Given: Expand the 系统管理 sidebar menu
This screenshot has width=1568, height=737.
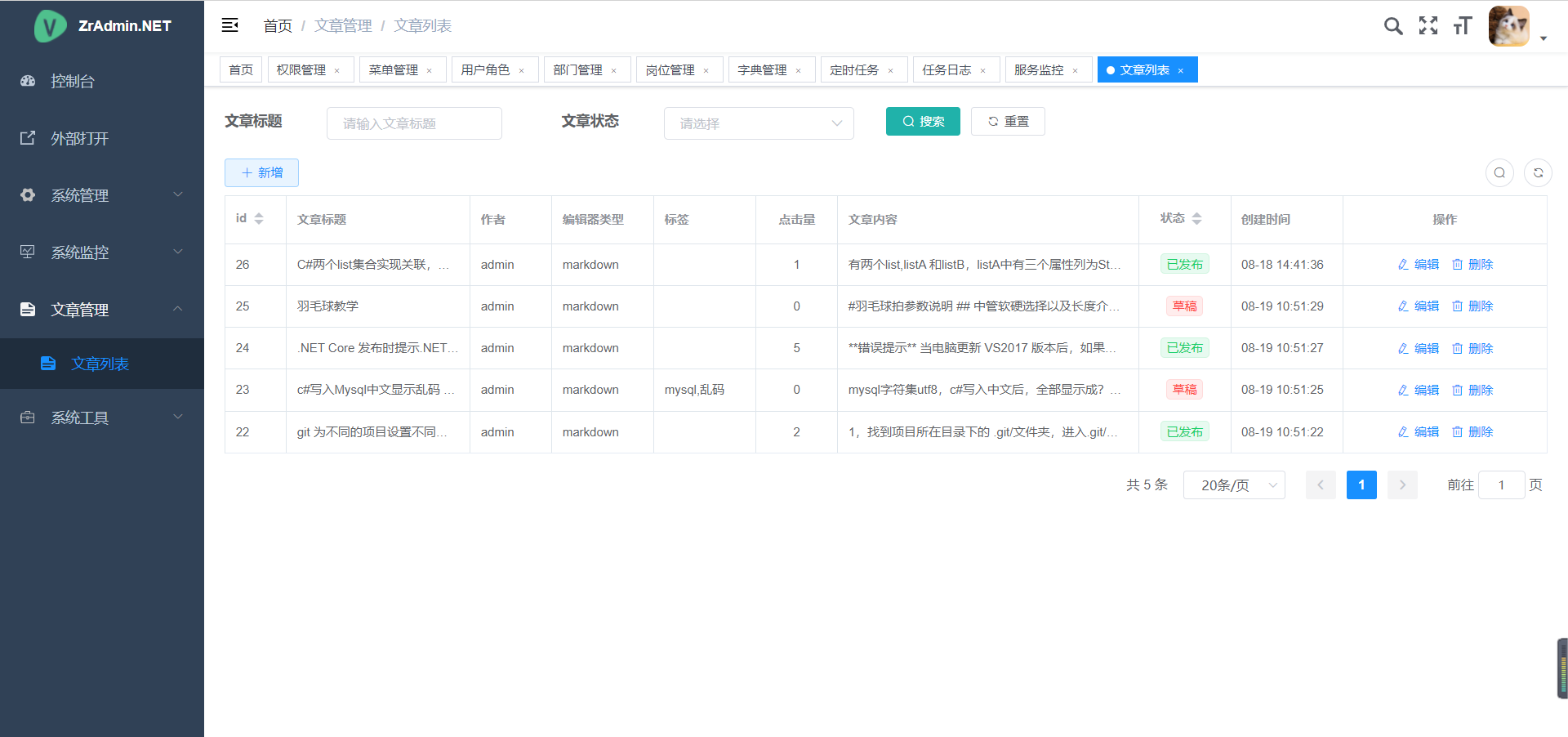Looking at the screenshot, I should [101, 195].
